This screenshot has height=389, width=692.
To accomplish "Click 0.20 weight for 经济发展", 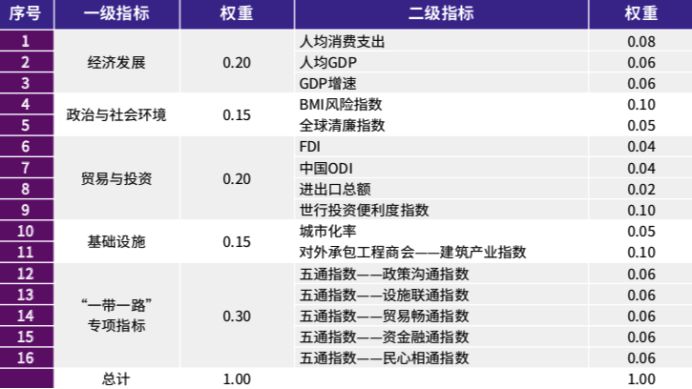I will [x=237, y=63].
